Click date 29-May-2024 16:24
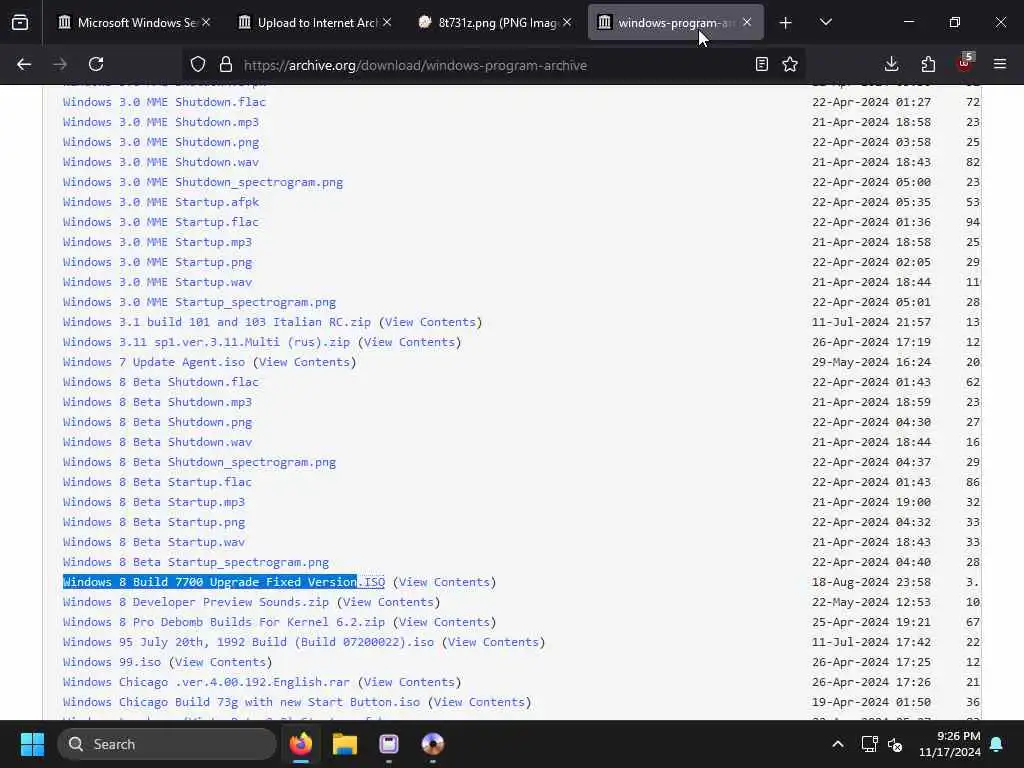Viewport: 1024px width, 768px height. click(x=871, y=362)
